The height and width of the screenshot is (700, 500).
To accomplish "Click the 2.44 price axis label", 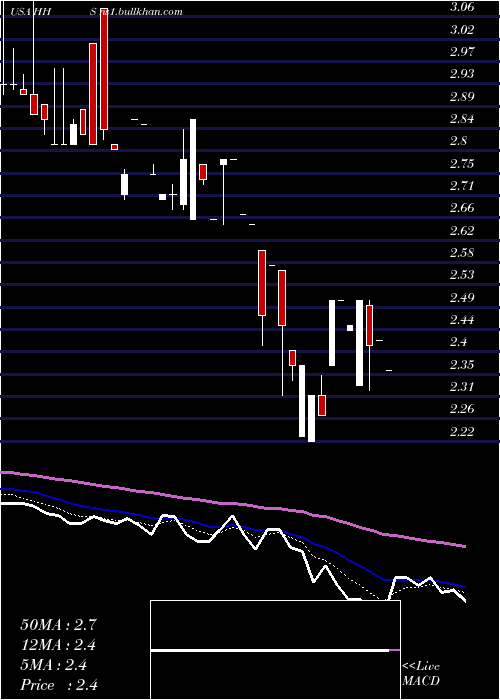I will click(462, 320).
